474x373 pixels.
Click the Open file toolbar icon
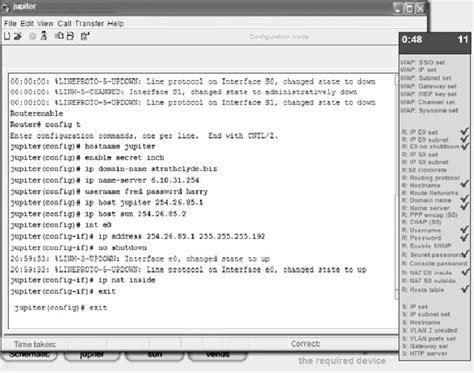pyautogui.click(x=18, y=36)
